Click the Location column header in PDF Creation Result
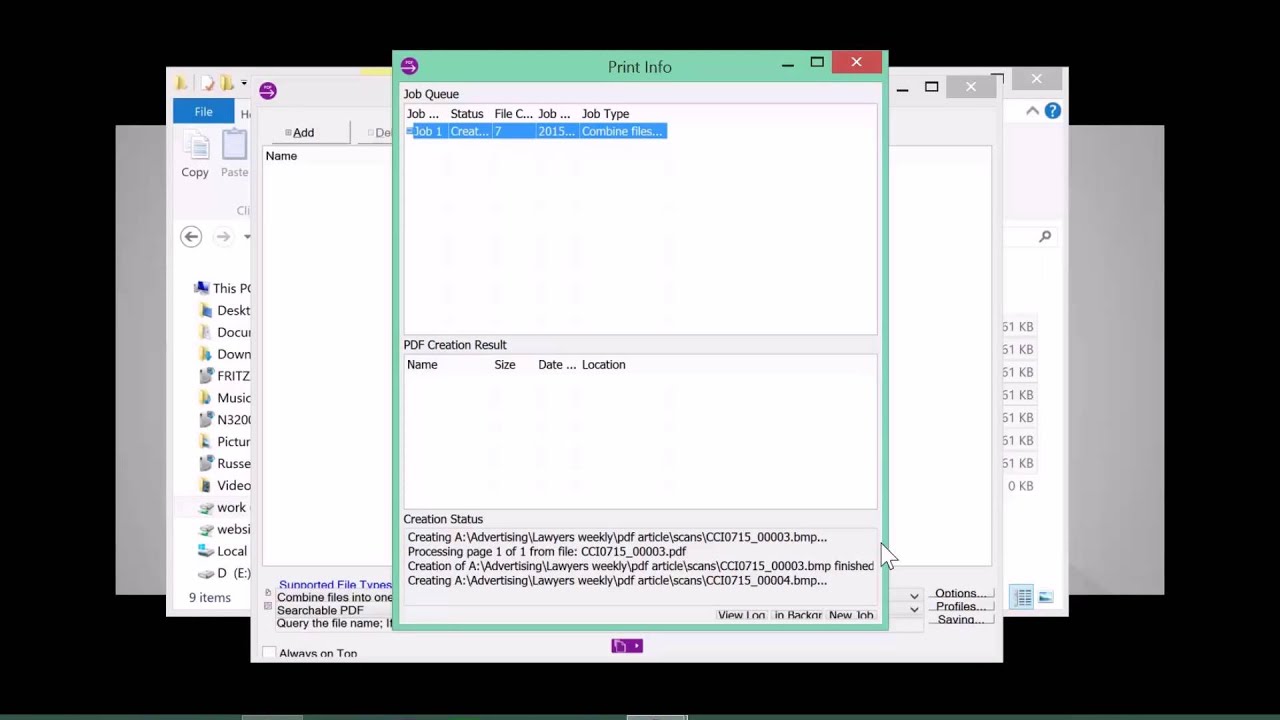The width and height of the screenshot is (1280, 720). [x=604, y=365]
